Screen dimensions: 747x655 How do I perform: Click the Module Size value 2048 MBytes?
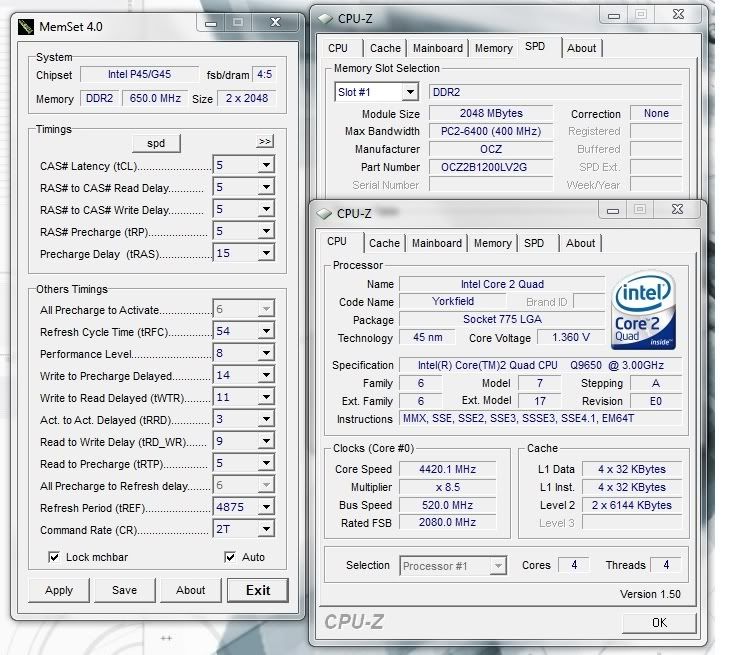(x=491, y=113)
